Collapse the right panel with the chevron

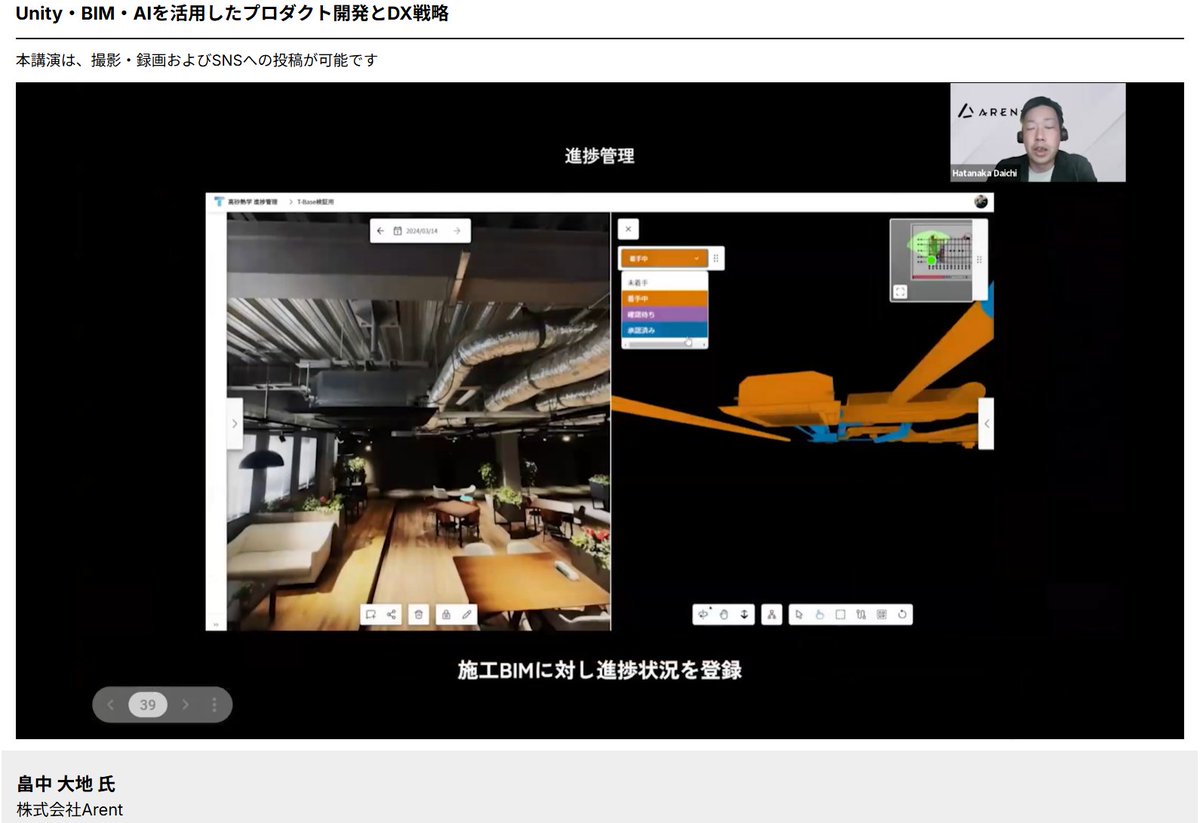[986, 423]
